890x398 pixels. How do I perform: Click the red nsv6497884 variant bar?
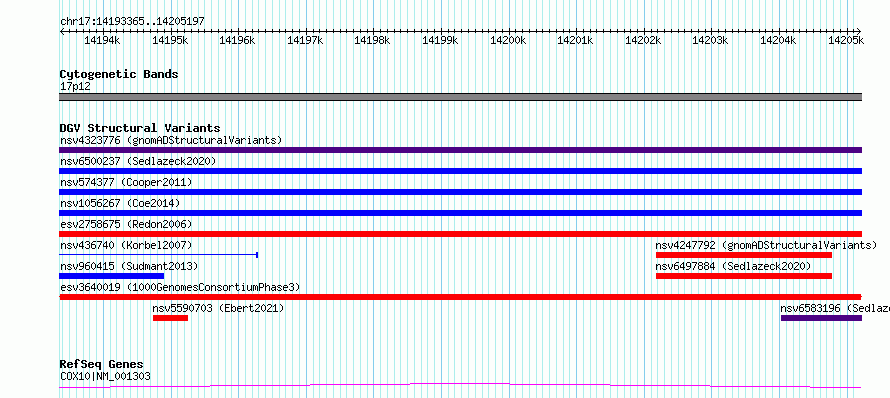click(744, 276)
